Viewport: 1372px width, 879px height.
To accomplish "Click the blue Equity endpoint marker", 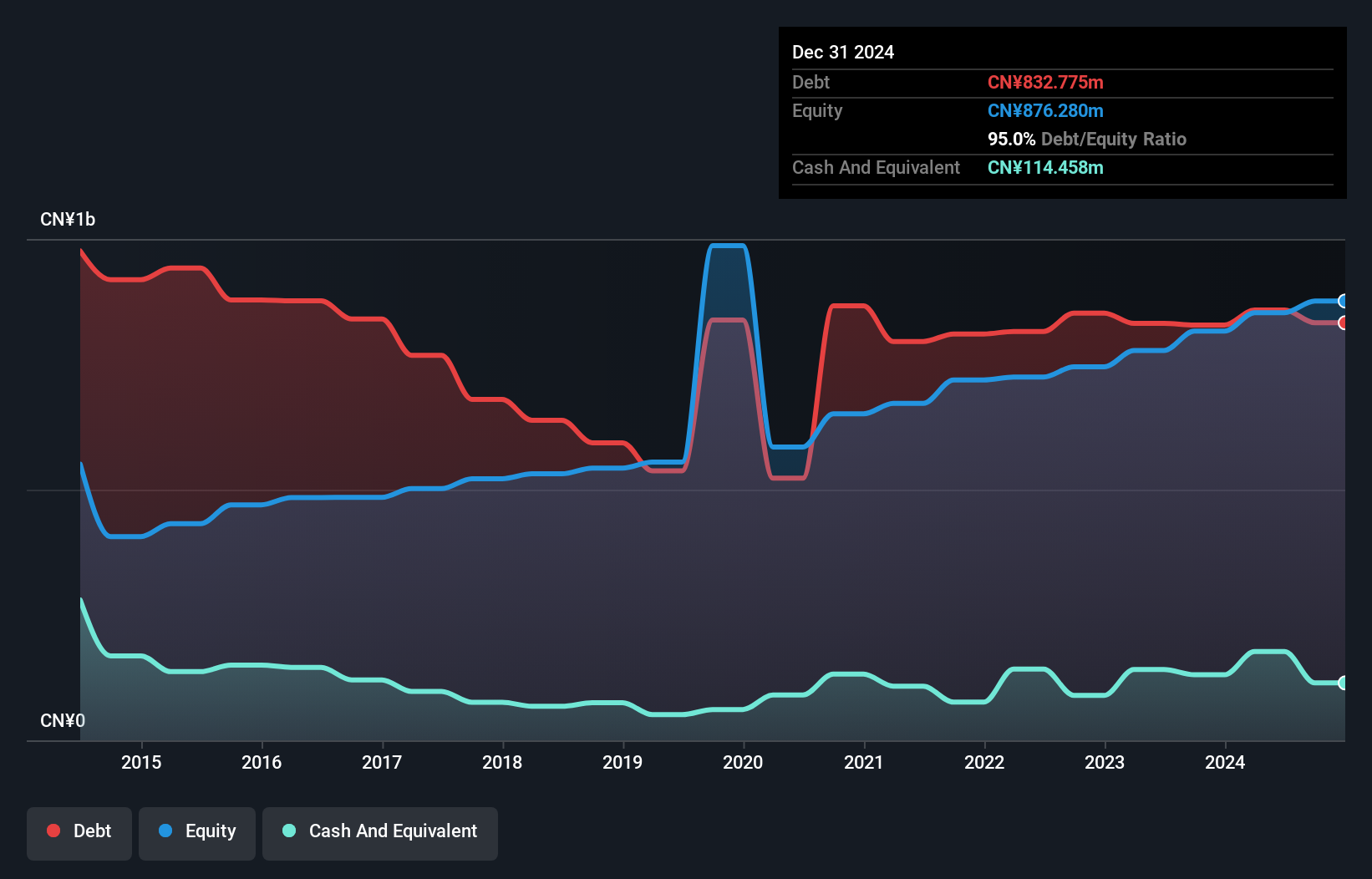I will coord(1343,301).
